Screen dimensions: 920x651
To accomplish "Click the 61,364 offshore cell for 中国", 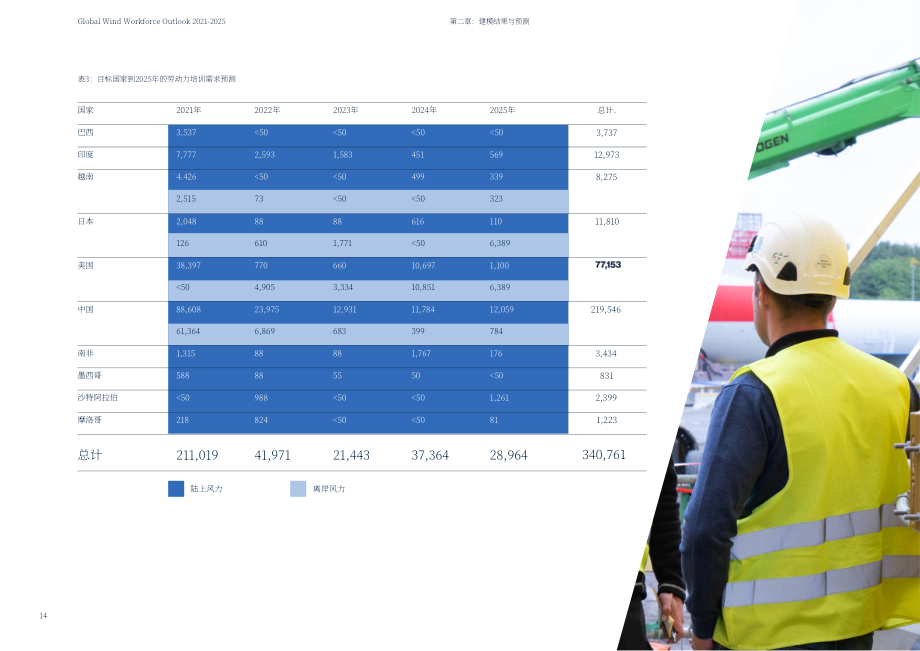I will tap(188, 331).
